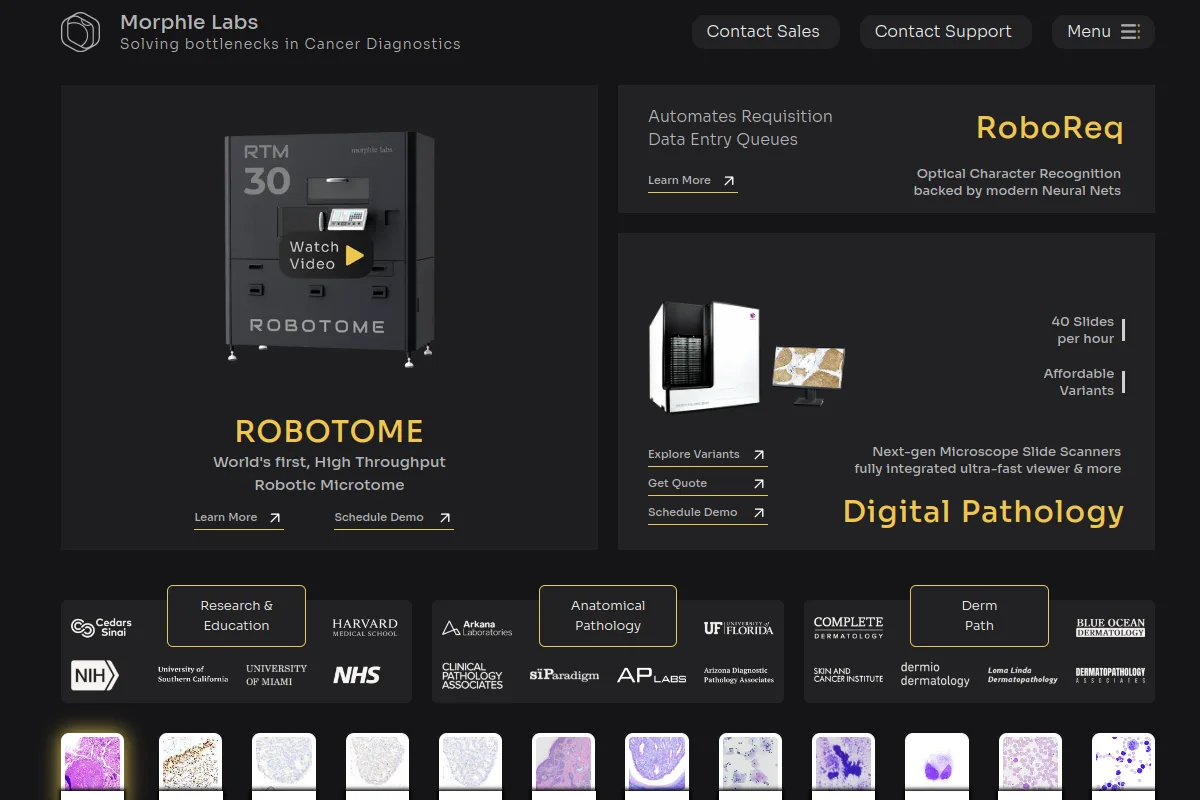Click the Complete Dermatology logo
This screenshot has width=1200, height=800.
848,628
